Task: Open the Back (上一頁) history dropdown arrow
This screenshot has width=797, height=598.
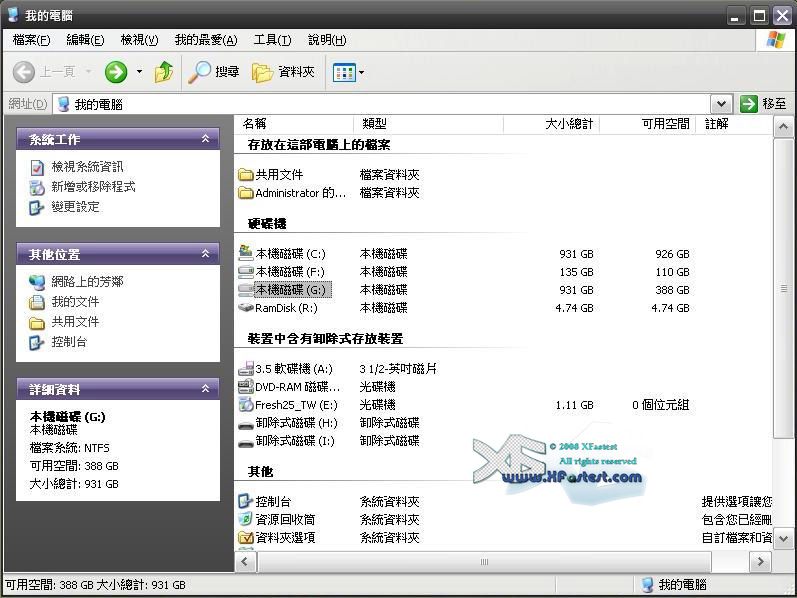Action: tap(88, 72)
